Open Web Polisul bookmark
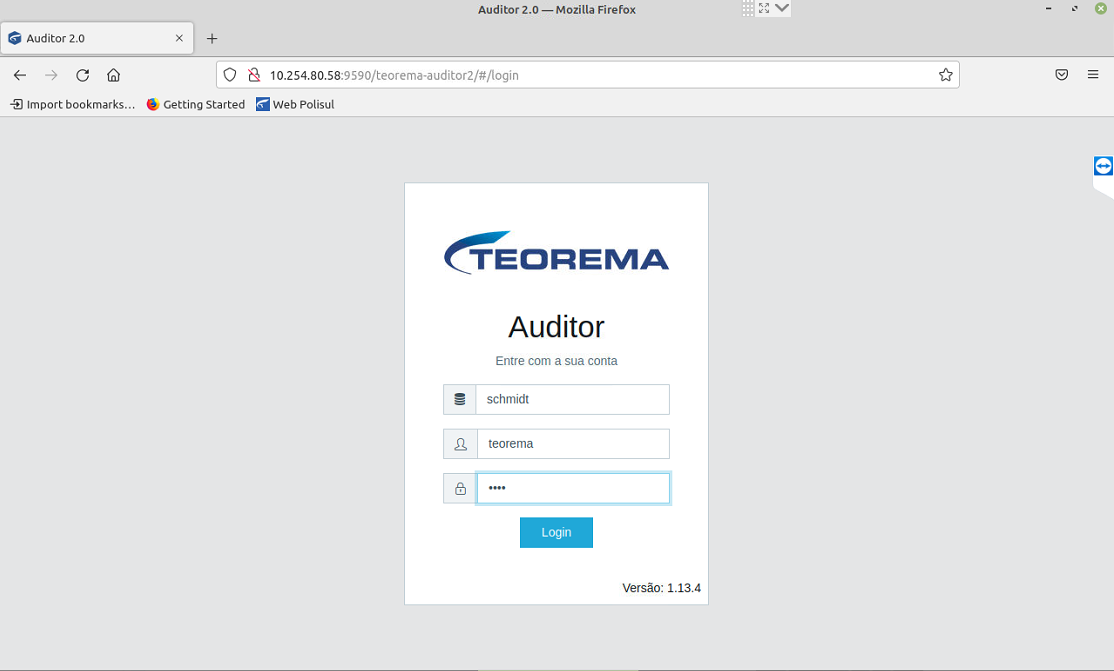Viewport: 1114px width, 671px height. [295, 104]
